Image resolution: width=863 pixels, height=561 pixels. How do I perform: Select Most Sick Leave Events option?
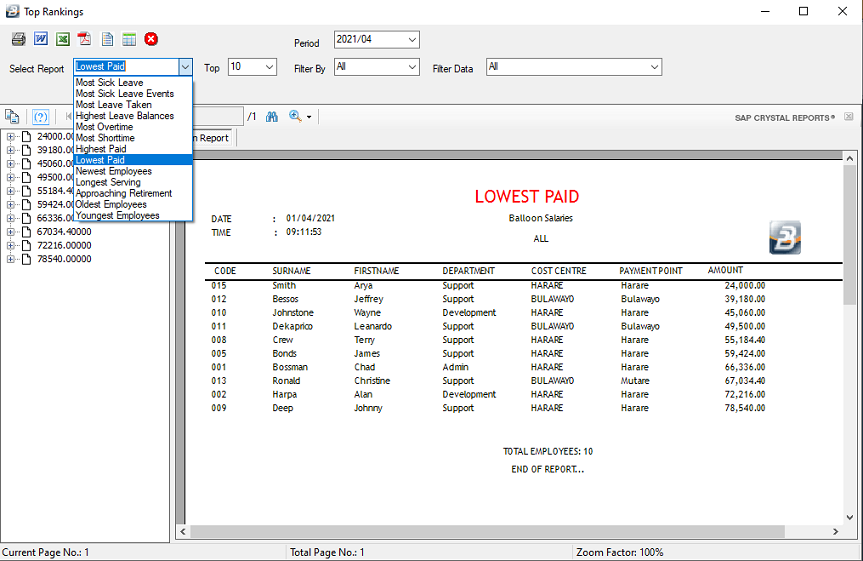pos(133,94)
